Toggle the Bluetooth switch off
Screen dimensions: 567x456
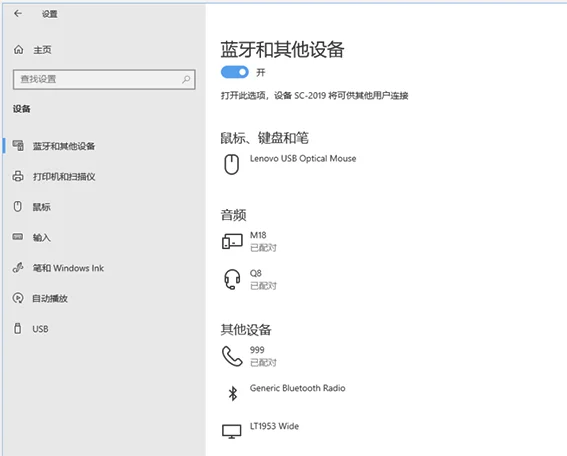[x=235, y=72]
